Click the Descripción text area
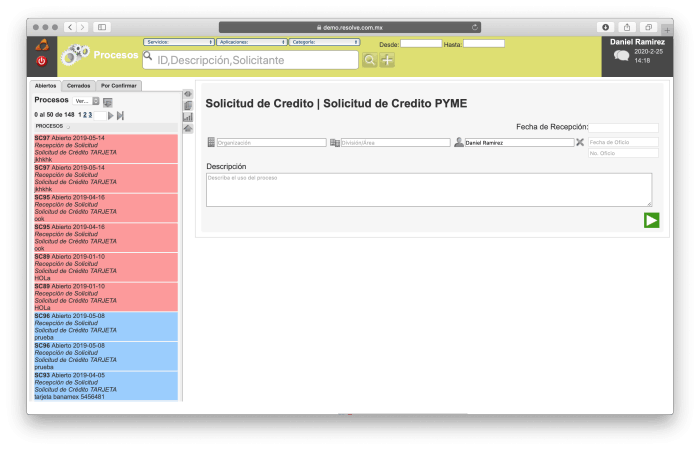This screenshot has height=450, width=700. coord(428,189)
